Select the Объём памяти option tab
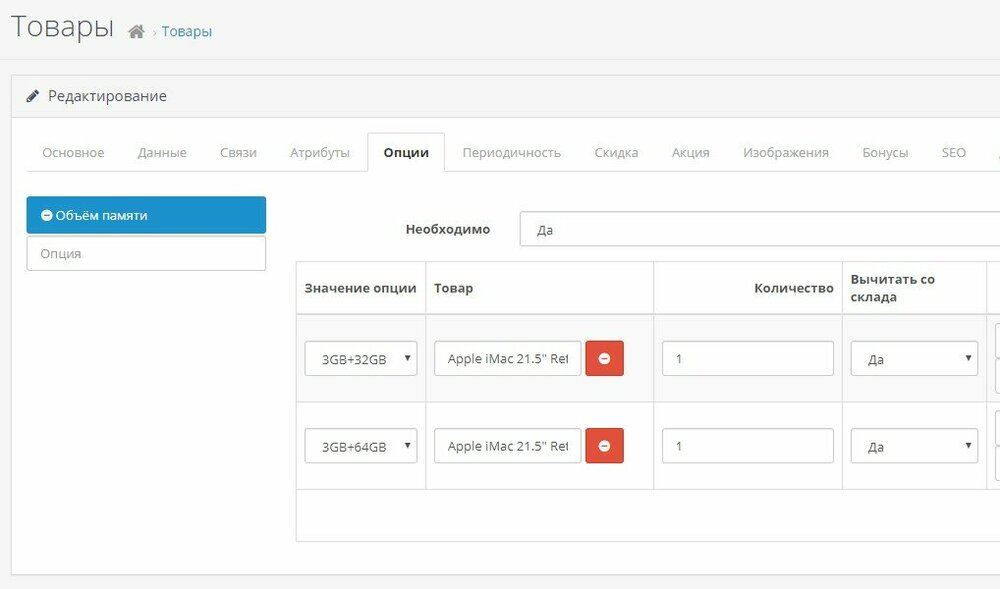This screenshot has height=589, width=1000. [x=146, y=215]
